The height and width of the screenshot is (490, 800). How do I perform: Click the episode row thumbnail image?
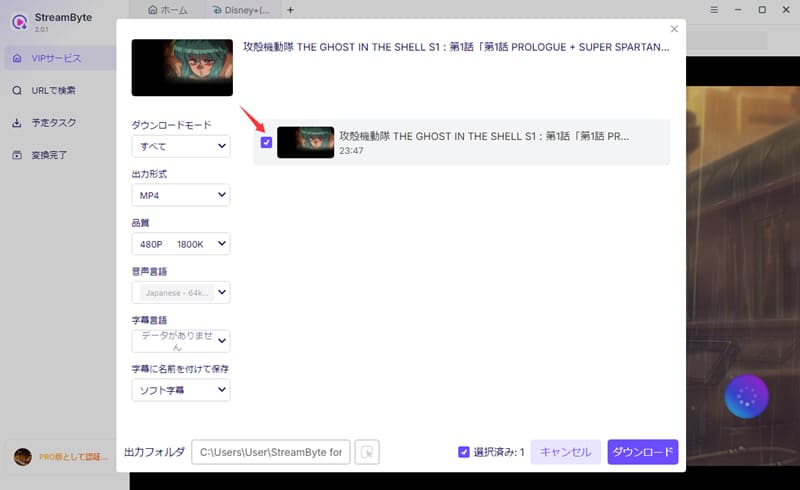point(305,142)
